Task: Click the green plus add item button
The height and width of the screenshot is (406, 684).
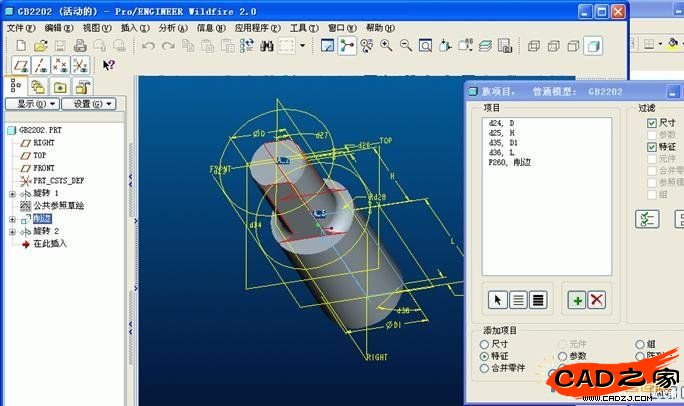Action: point(577,299)
